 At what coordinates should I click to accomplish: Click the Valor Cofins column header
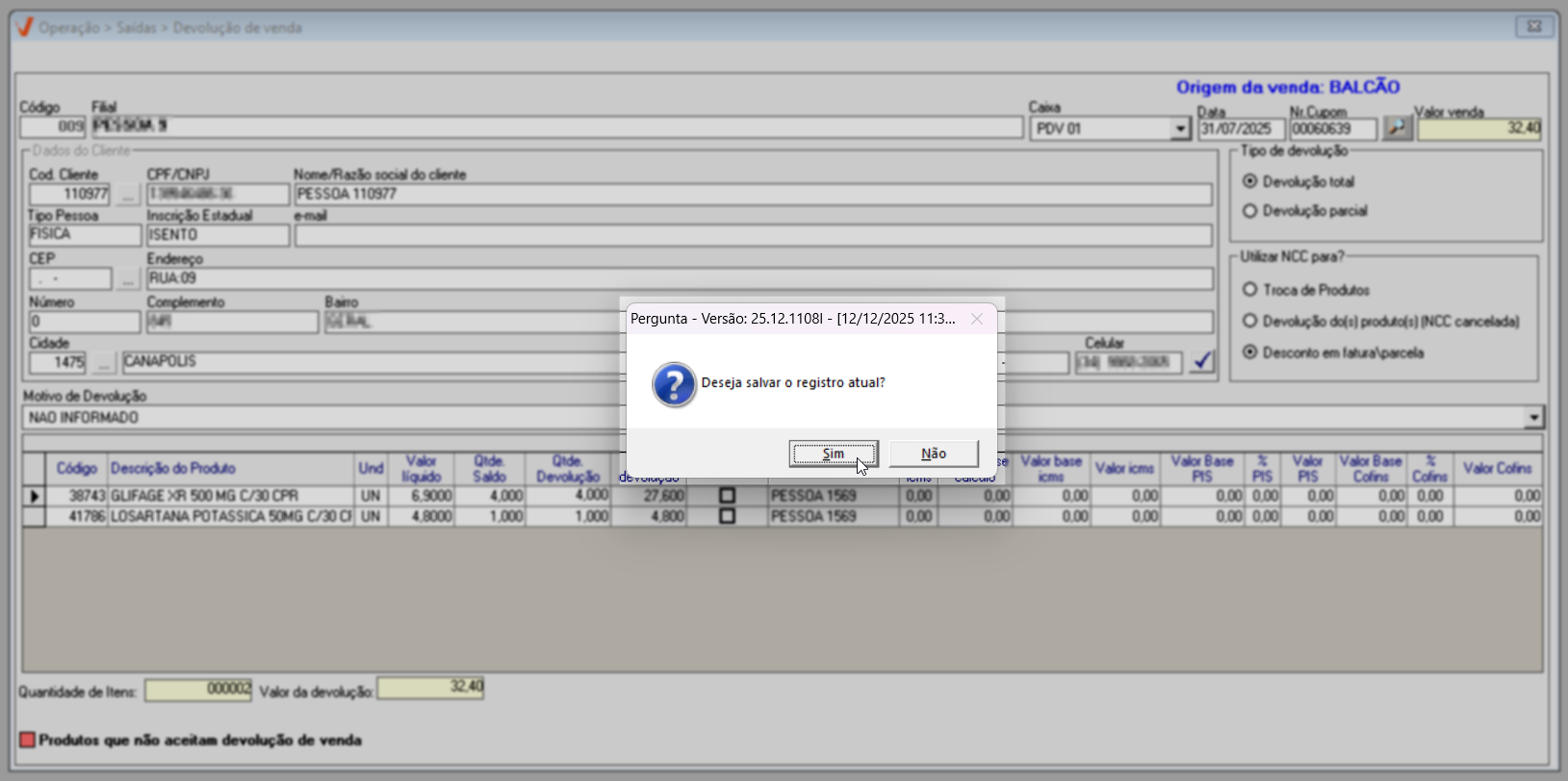point(1498,469)
